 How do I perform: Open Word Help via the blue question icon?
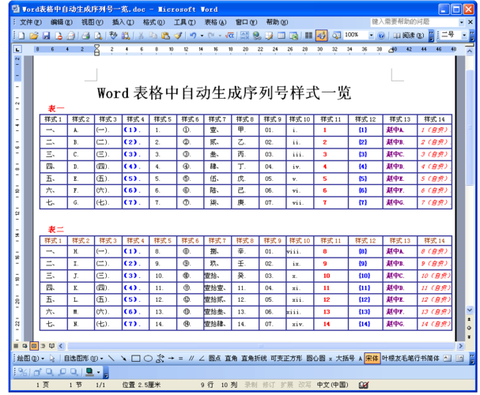(x=382, y=35)
